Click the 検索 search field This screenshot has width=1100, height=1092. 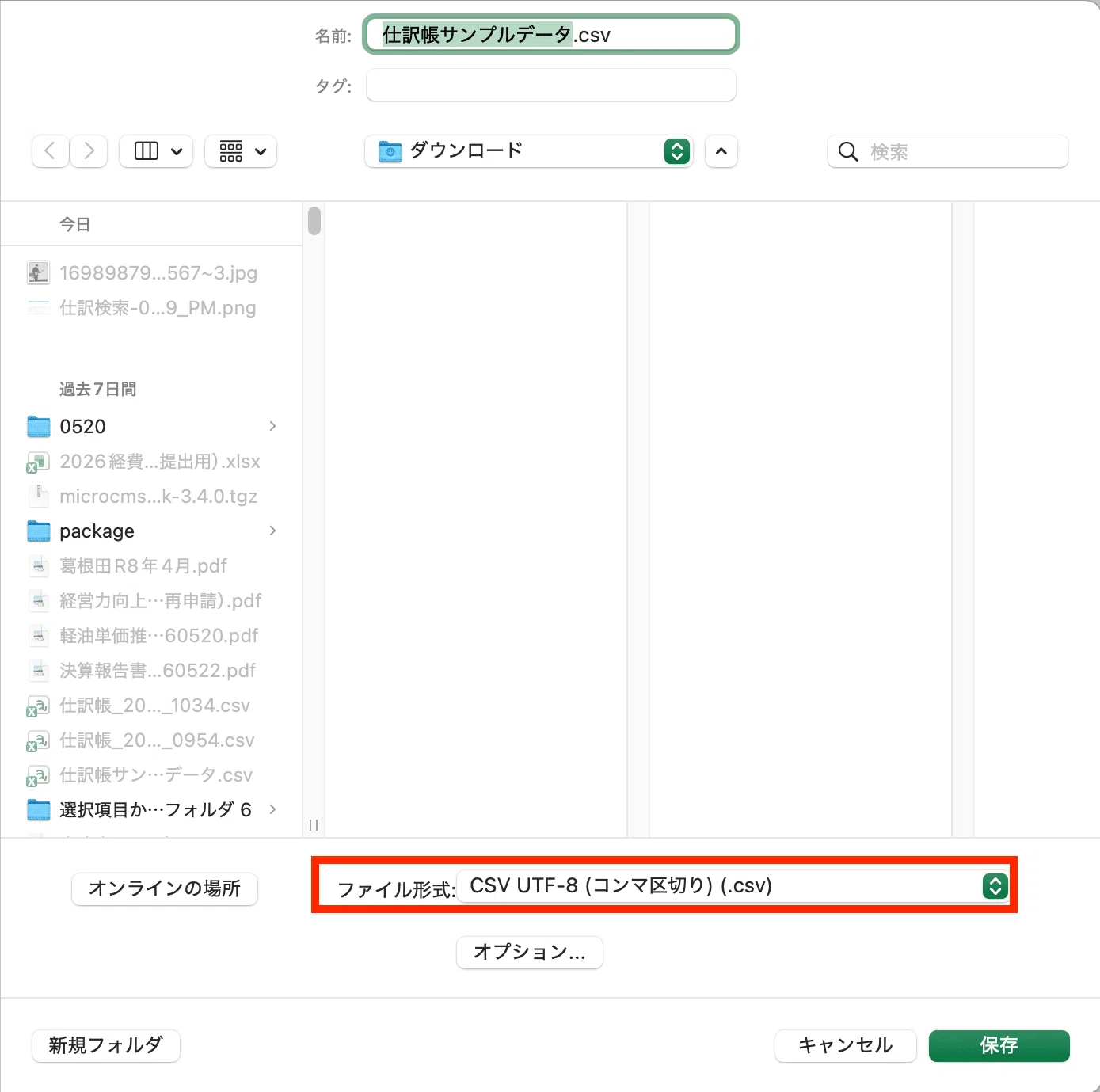point(948,151)
